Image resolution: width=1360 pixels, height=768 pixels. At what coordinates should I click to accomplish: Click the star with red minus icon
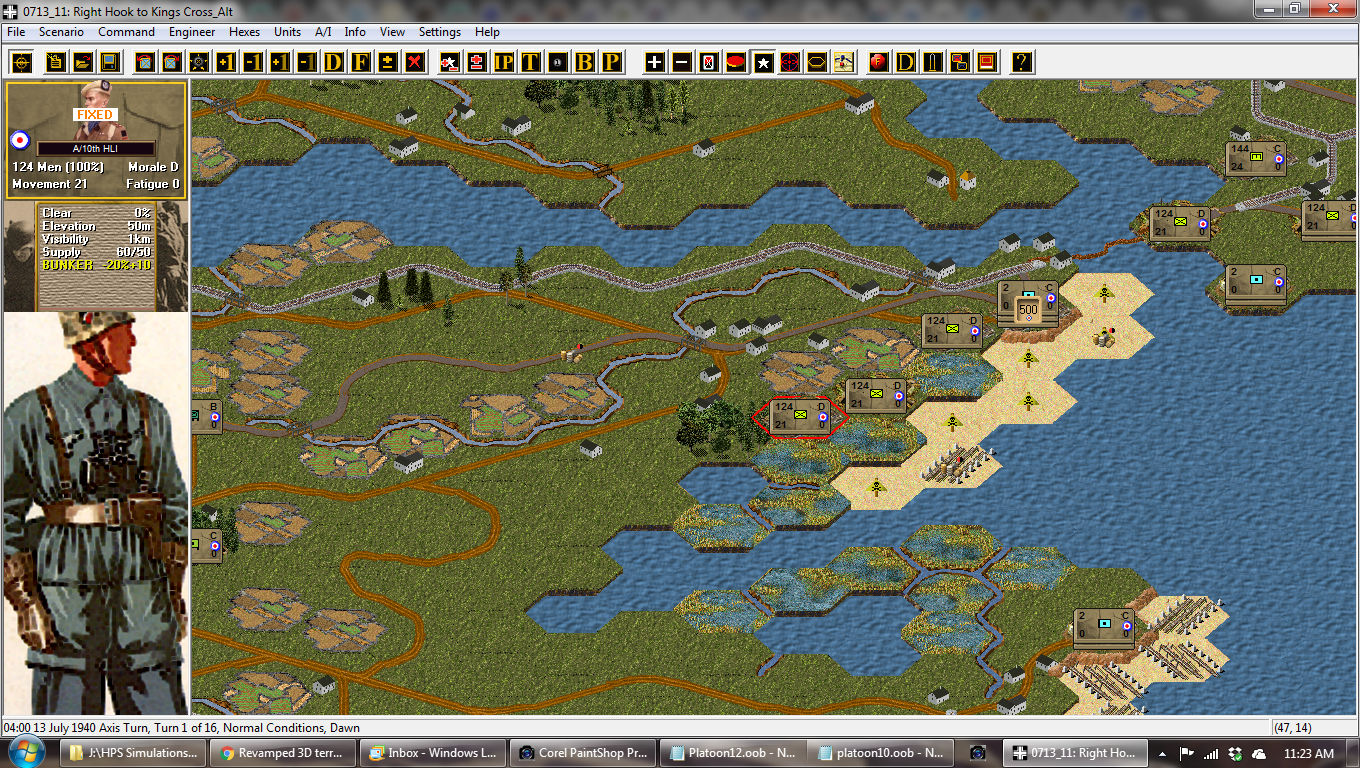click(449, 62)
